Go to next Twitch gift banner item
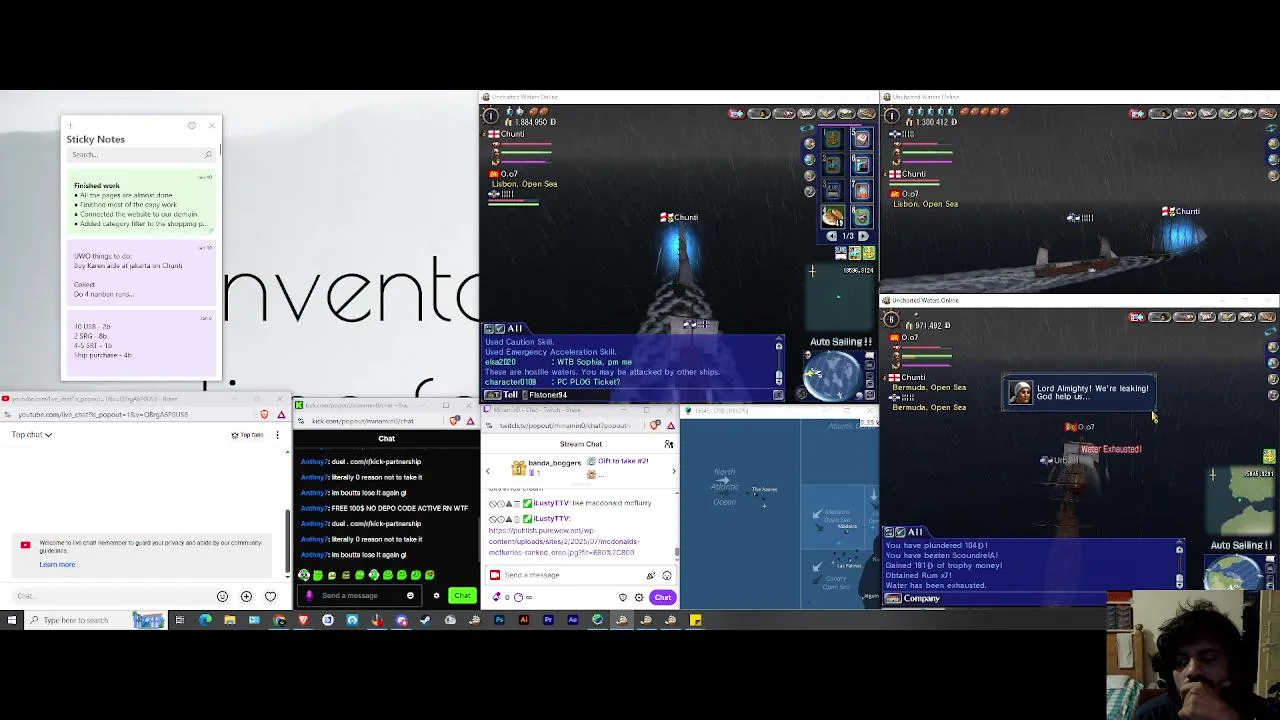1280x720 pixels. pyautogui.click(x=673, y=470)
